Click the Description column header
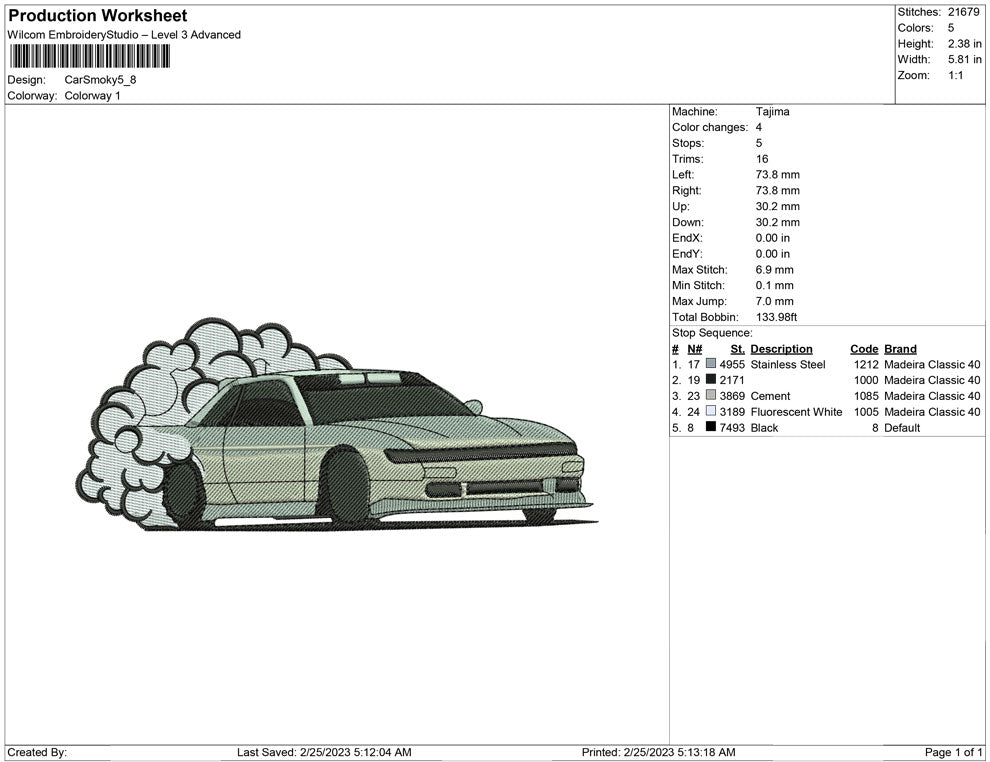990x762 pixels. pos(781,349)
